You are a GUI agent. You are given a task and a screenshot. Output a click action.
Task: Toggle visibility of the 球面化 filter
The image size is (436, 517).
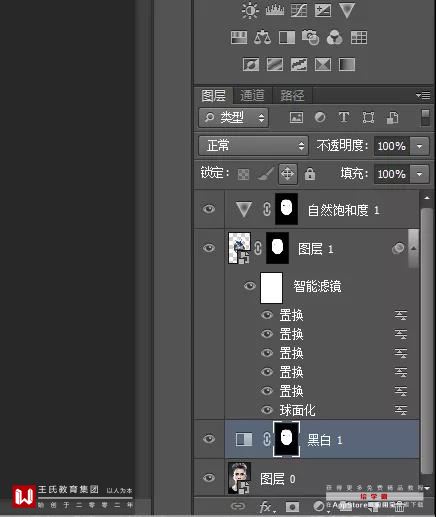[267, 410]
